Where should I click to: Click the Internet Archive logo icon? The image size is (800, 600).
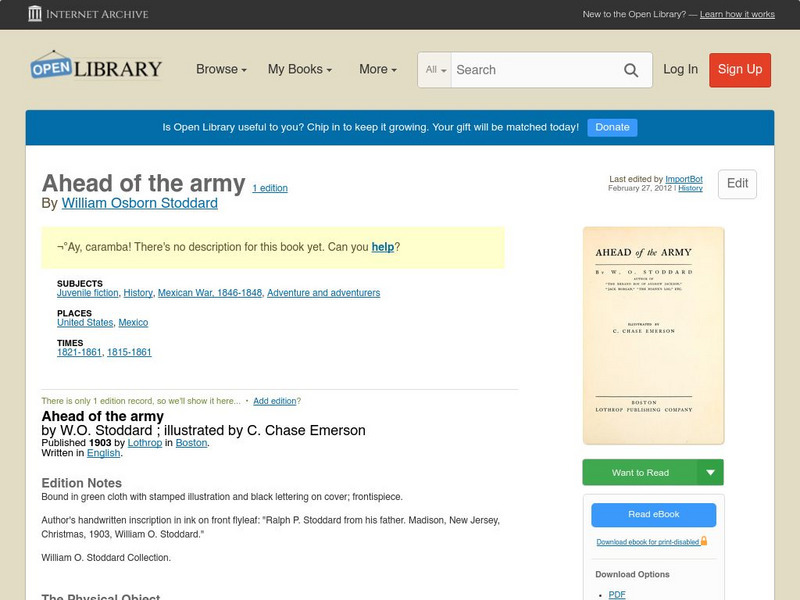pyautogui.click(x=36, y=14)
